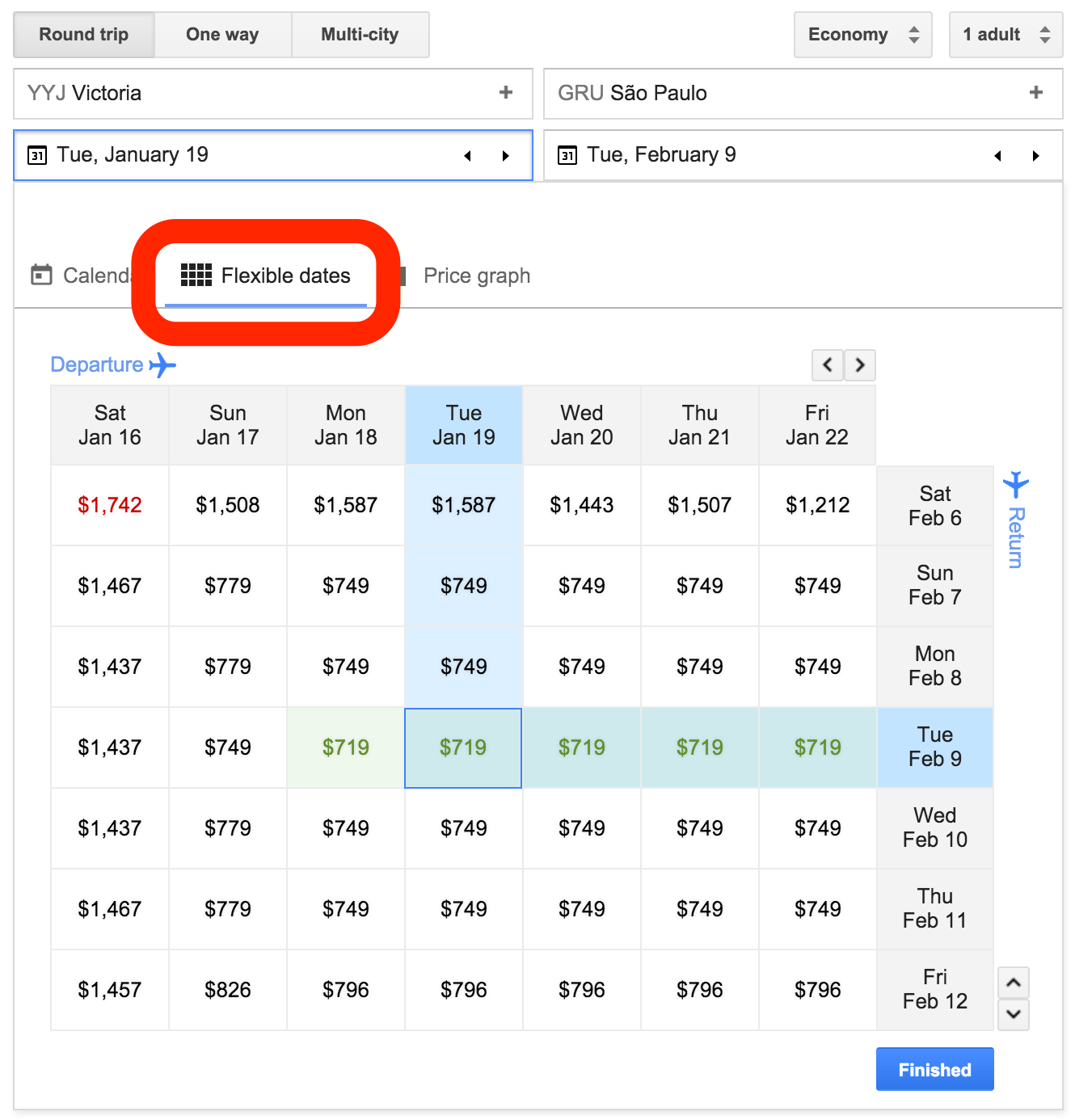Edit the GRU São Paulo destination field
This screenshot has width=1075, height=1120.
pos(803,94)
